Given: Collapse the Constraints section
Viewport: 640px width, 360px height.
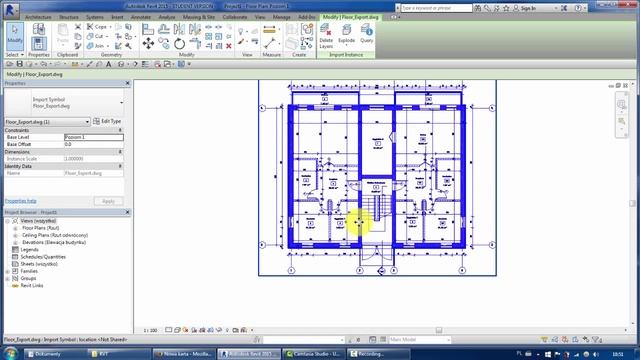Looking at the screenshot, I should tap(120, 130).
